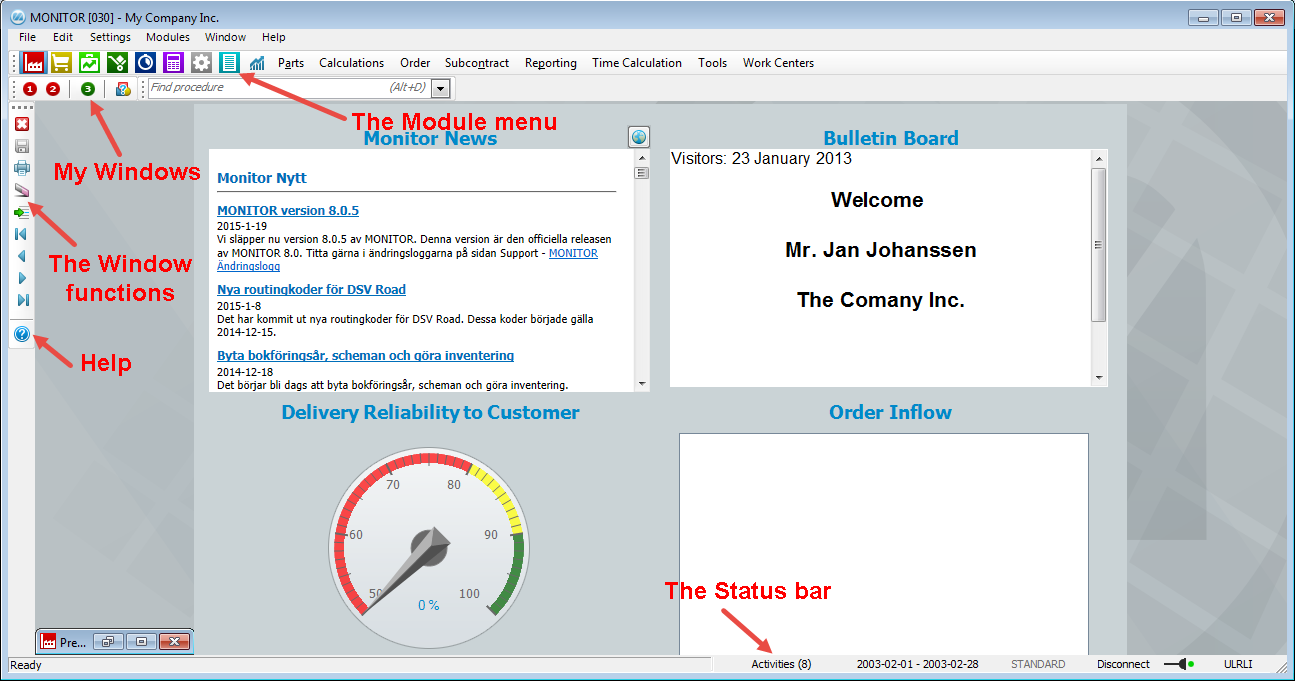The image size is (1295, 681).
Task: Open Byta bokföringsår news link
Action: tap(366, 356)
